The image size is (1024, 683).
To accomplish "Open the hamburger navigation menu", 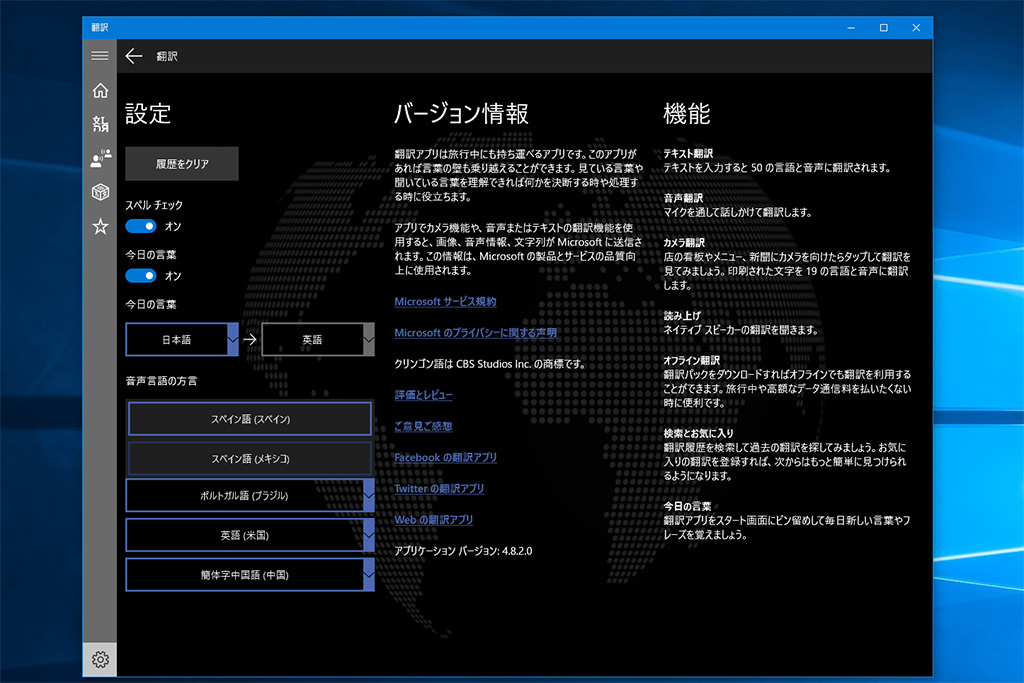I will [100, 56].
